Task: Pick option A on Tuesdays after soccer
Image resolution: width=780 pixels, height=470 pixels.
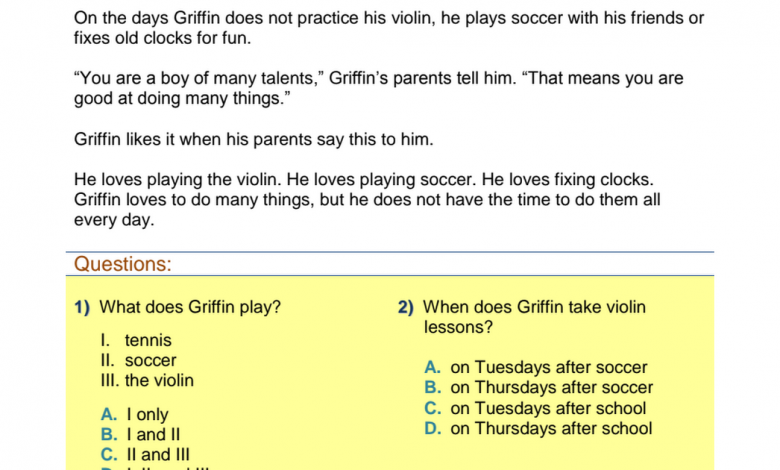Action: tap(536, 367)
